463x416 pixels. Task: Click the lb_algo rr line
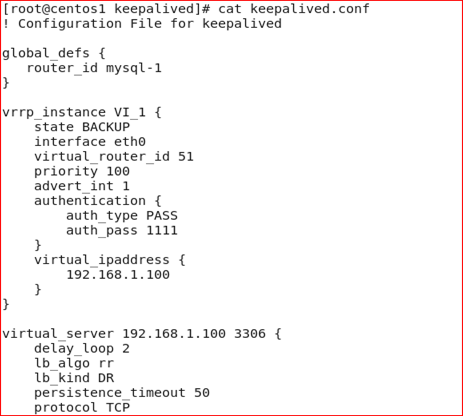click(74, 363)
